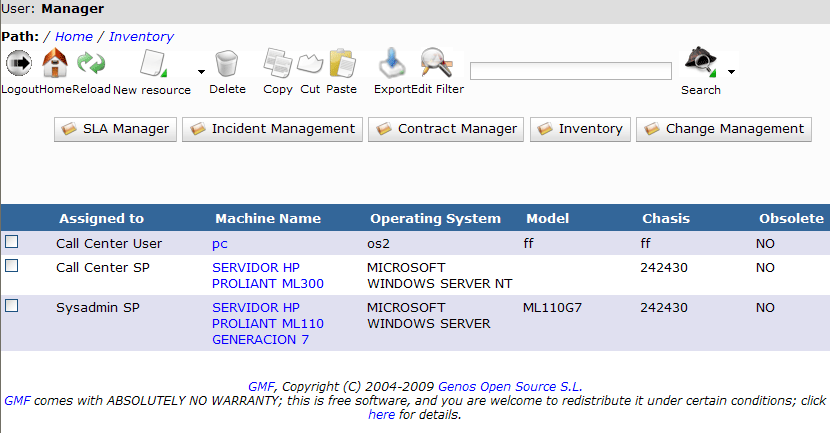Select the 'Call Center User' cell
830x433 pixels.
coord(109,243)
